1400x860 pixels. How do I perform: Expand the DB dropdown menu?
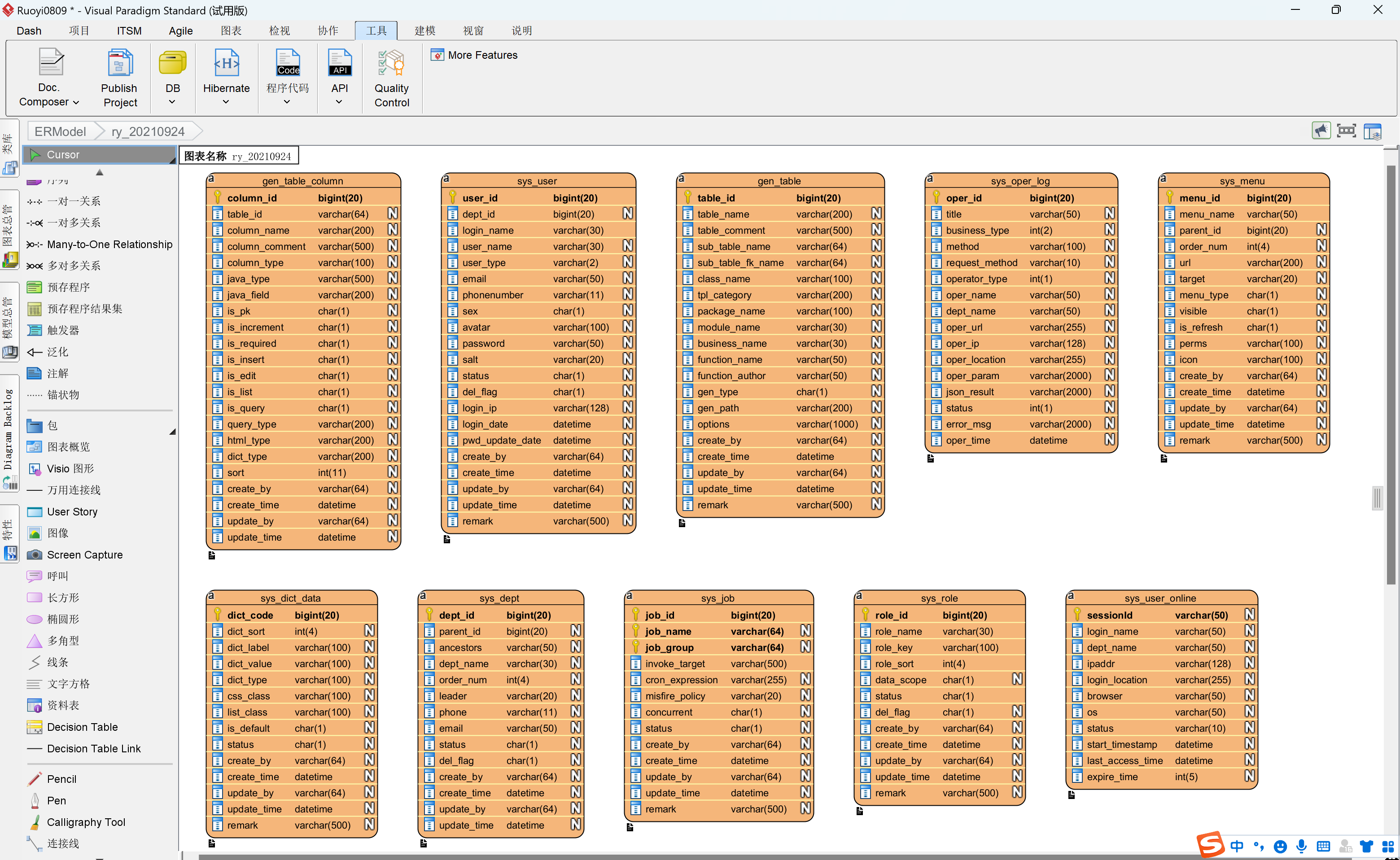[x=172, y=102]
